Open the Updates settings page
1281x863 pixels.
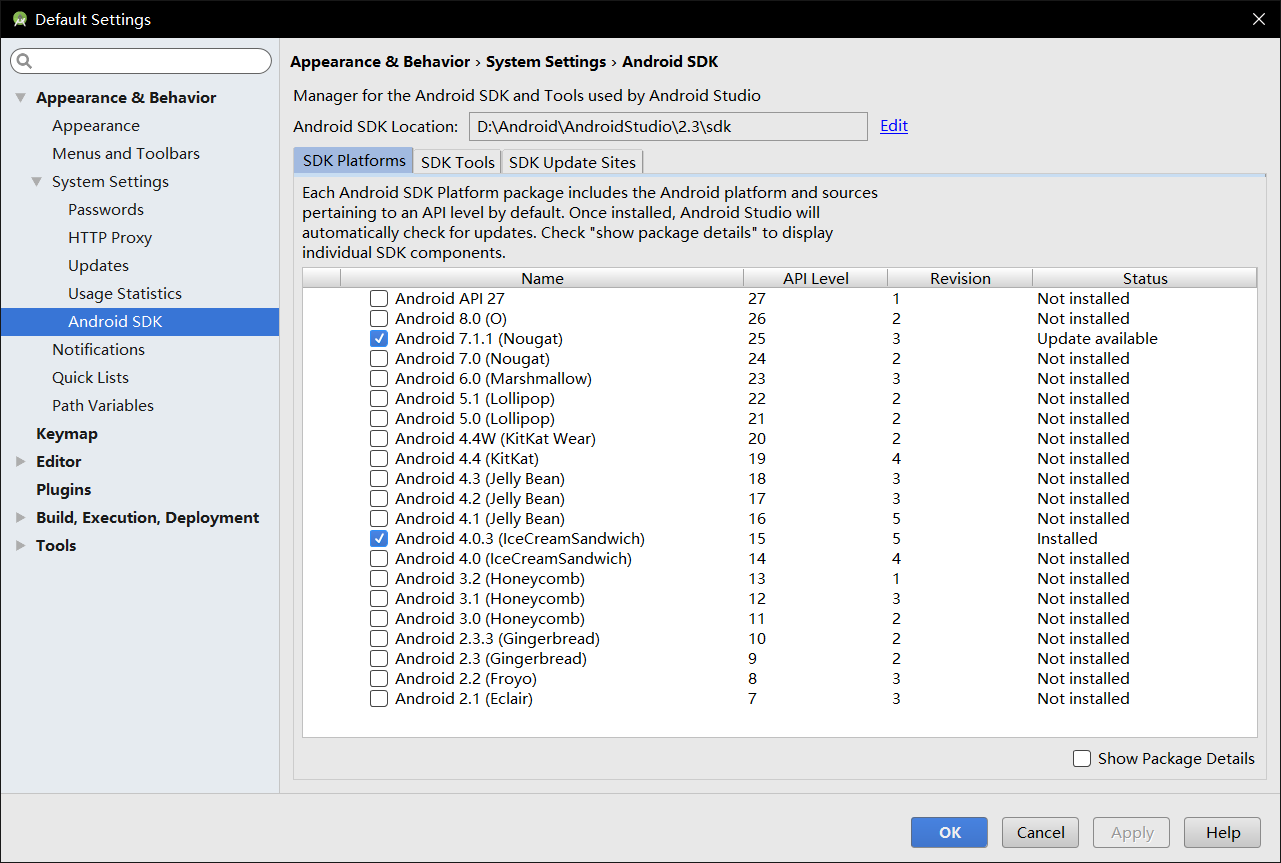pyautogui.click(x=98, y=266)
